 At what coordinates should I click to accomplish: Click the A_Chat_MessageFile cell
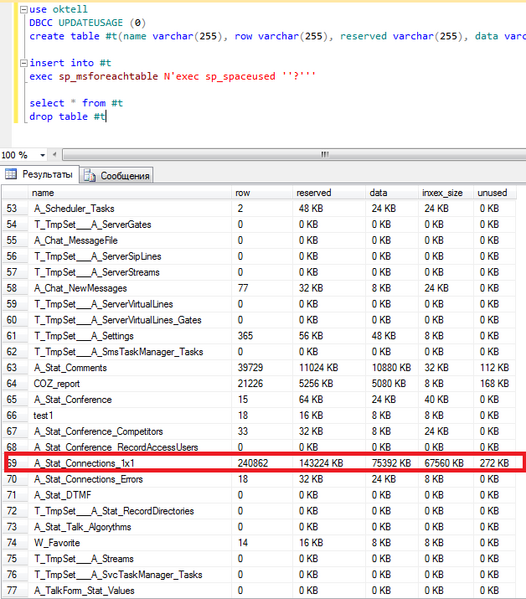pyautogui.click(x=130, y=241)
